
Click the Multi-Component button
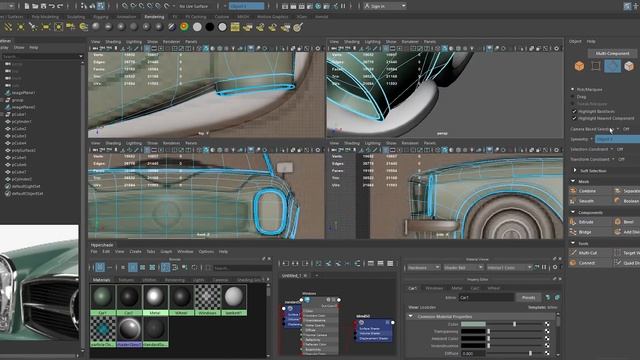coord(612,53)
